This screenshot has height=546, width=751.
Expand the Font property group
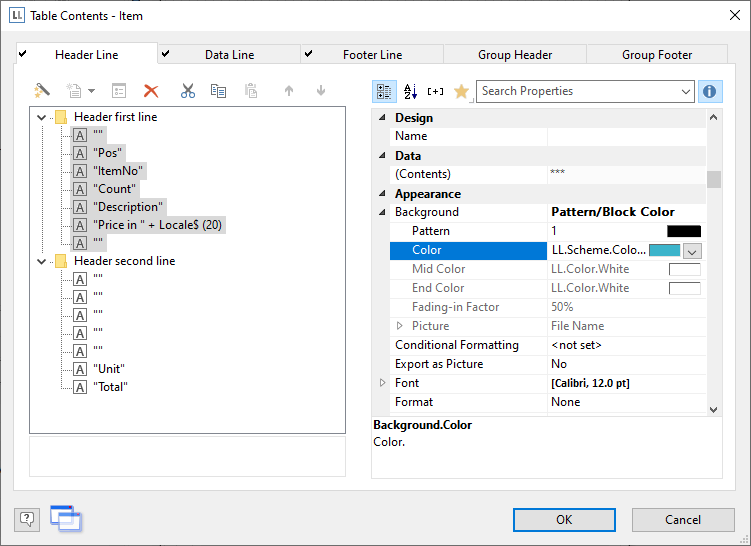tap(382, 383)
